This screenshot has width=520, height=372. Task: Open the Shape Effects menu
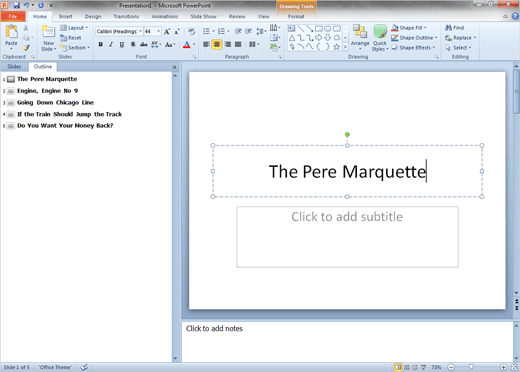point(413,48)
